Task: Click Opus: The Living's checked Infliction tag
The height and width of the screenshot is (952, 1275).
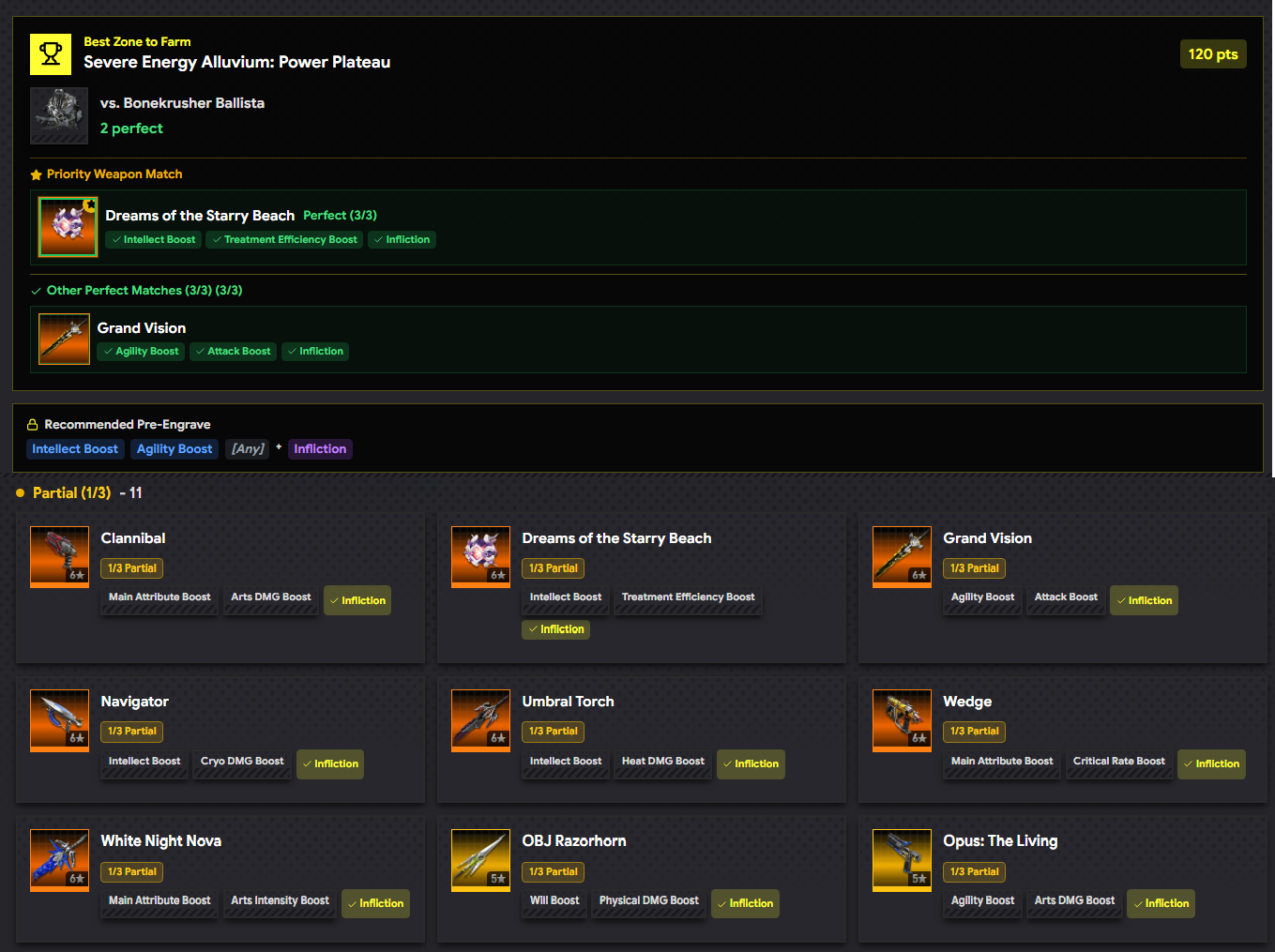Action: click(x=1161, y=903)
